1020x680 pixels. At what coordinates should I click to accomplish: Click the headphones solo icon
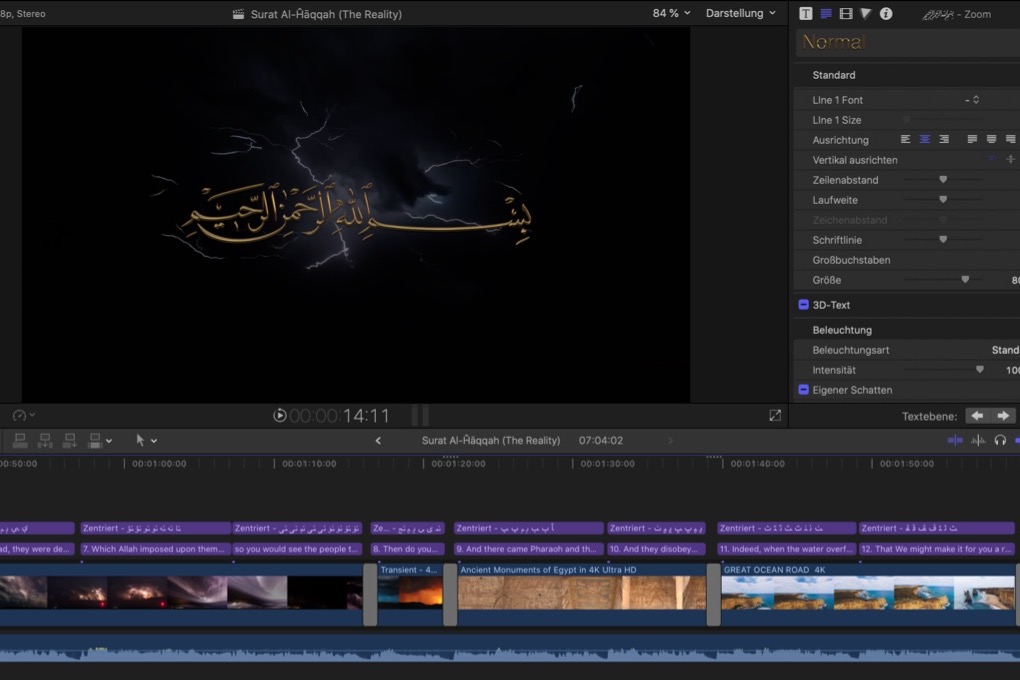(x=999, y=441)
